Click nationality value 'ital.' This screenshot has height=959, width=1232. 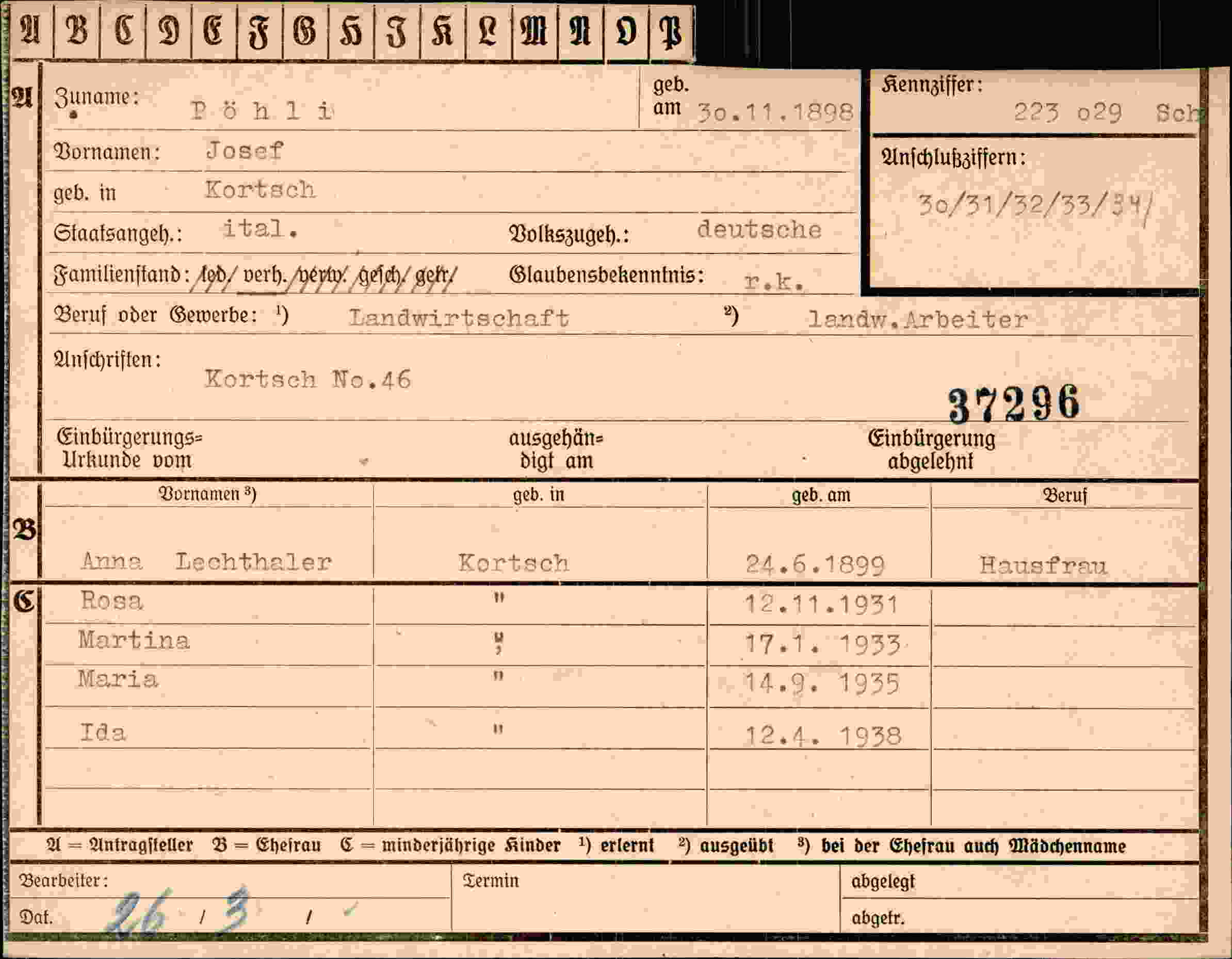tap(260, 229)
